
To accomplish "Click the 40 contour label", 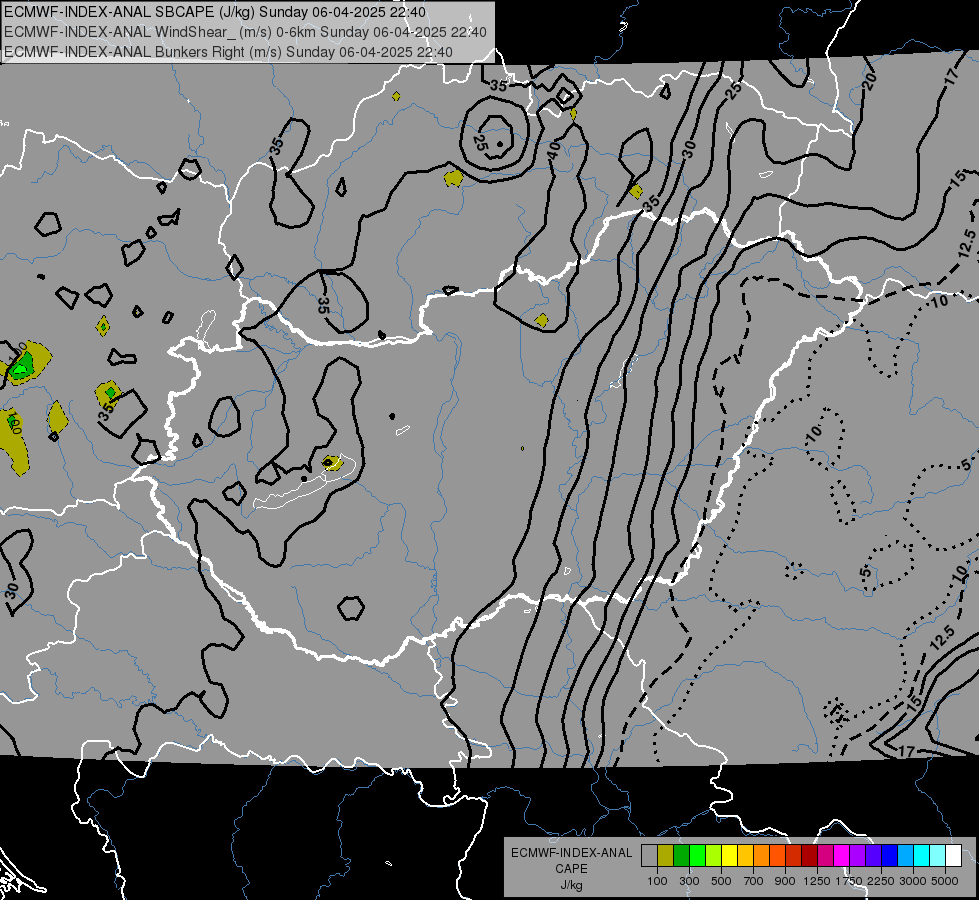I will click(x=554, y=152).
